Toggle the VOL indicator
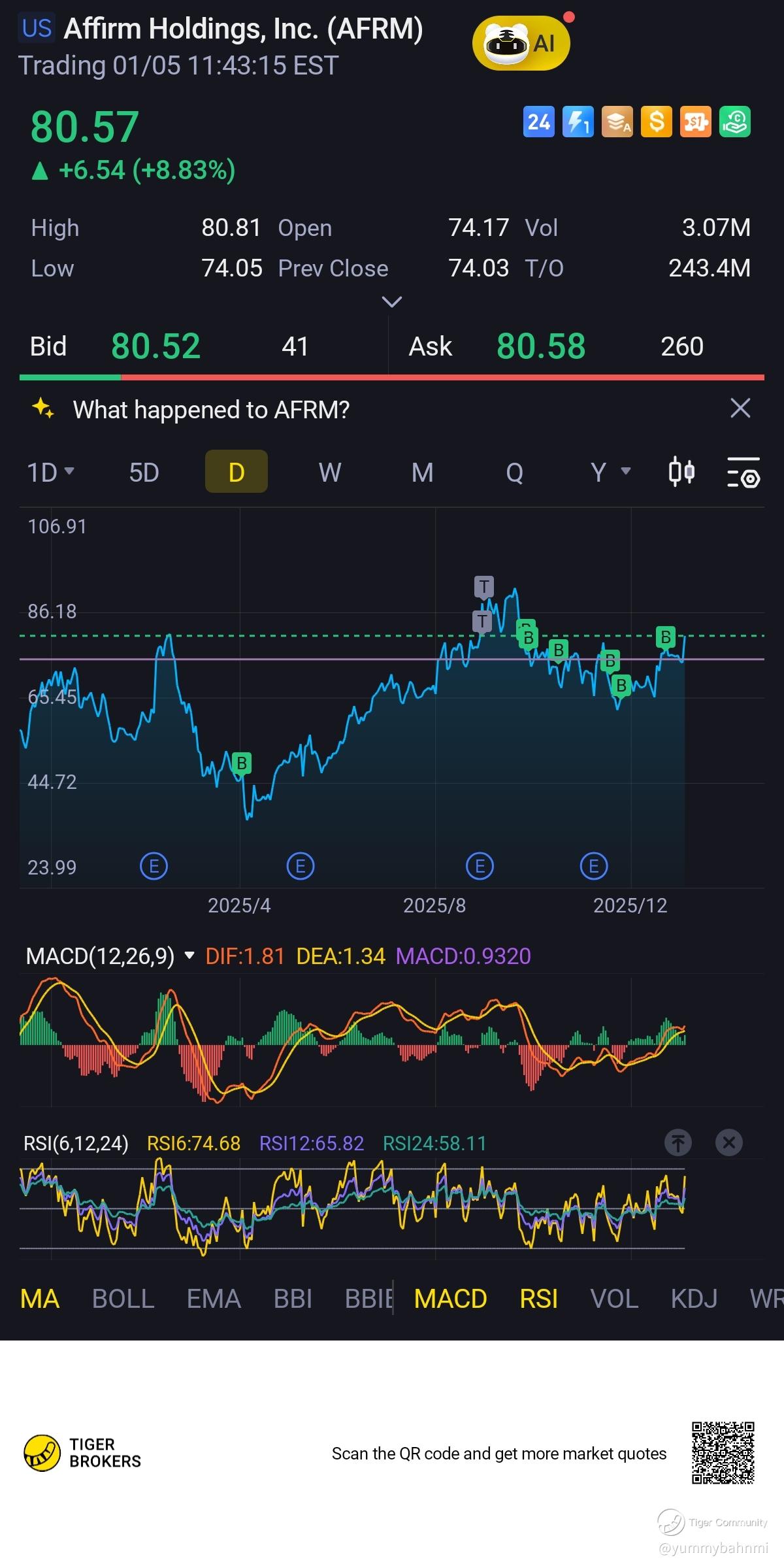 point(614,1299)
